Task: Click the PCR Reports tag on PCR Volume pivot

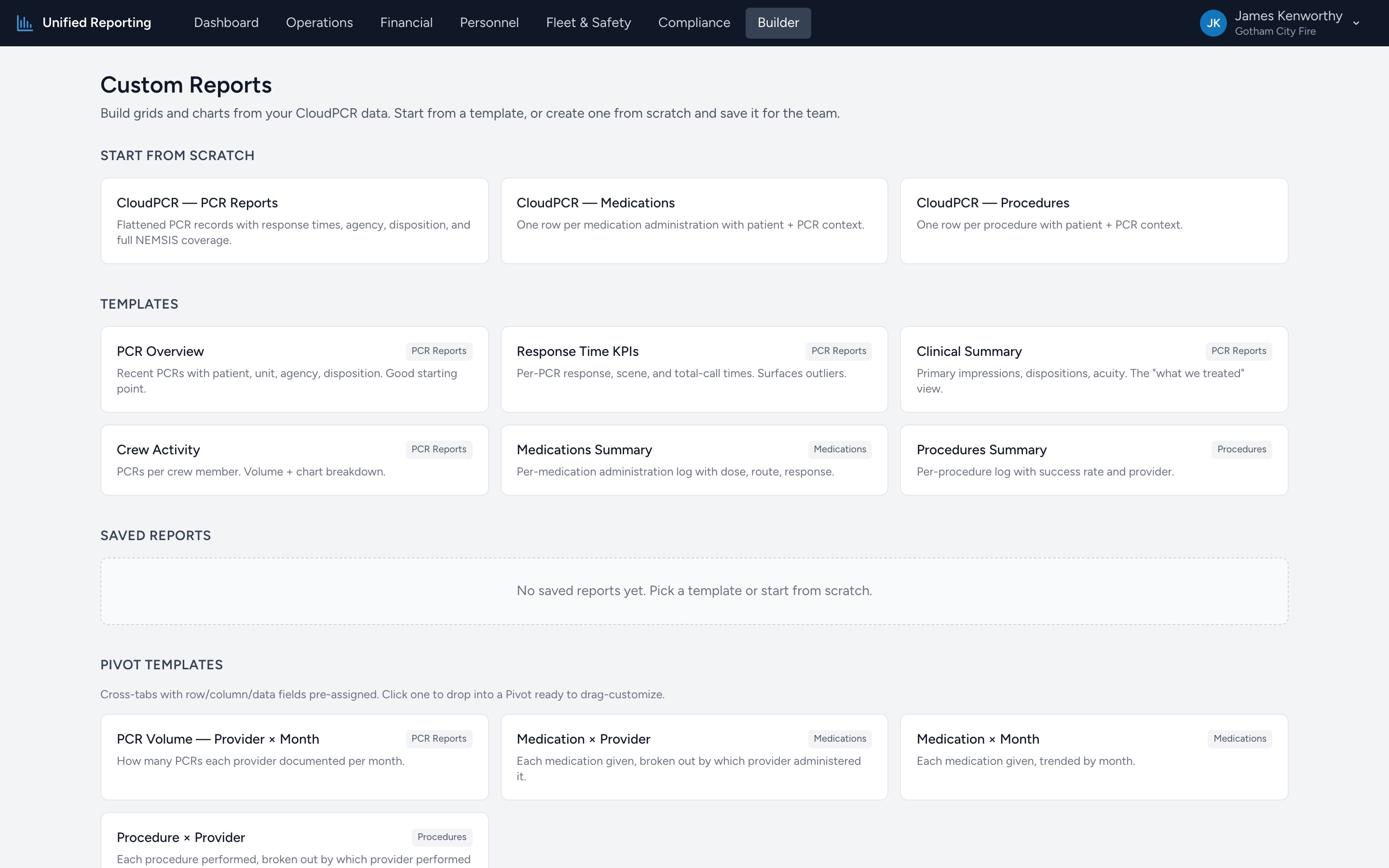Action: point(438,739)
